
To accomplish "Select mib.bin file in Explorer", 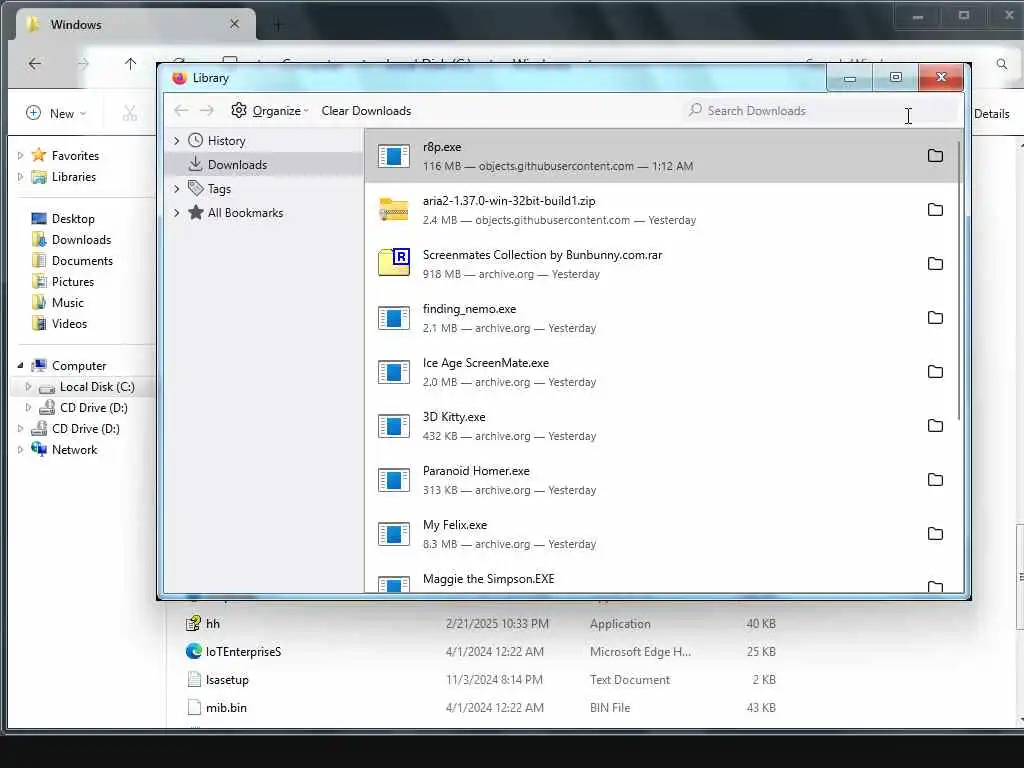I will pyautogui.click(x=226, y=707).
